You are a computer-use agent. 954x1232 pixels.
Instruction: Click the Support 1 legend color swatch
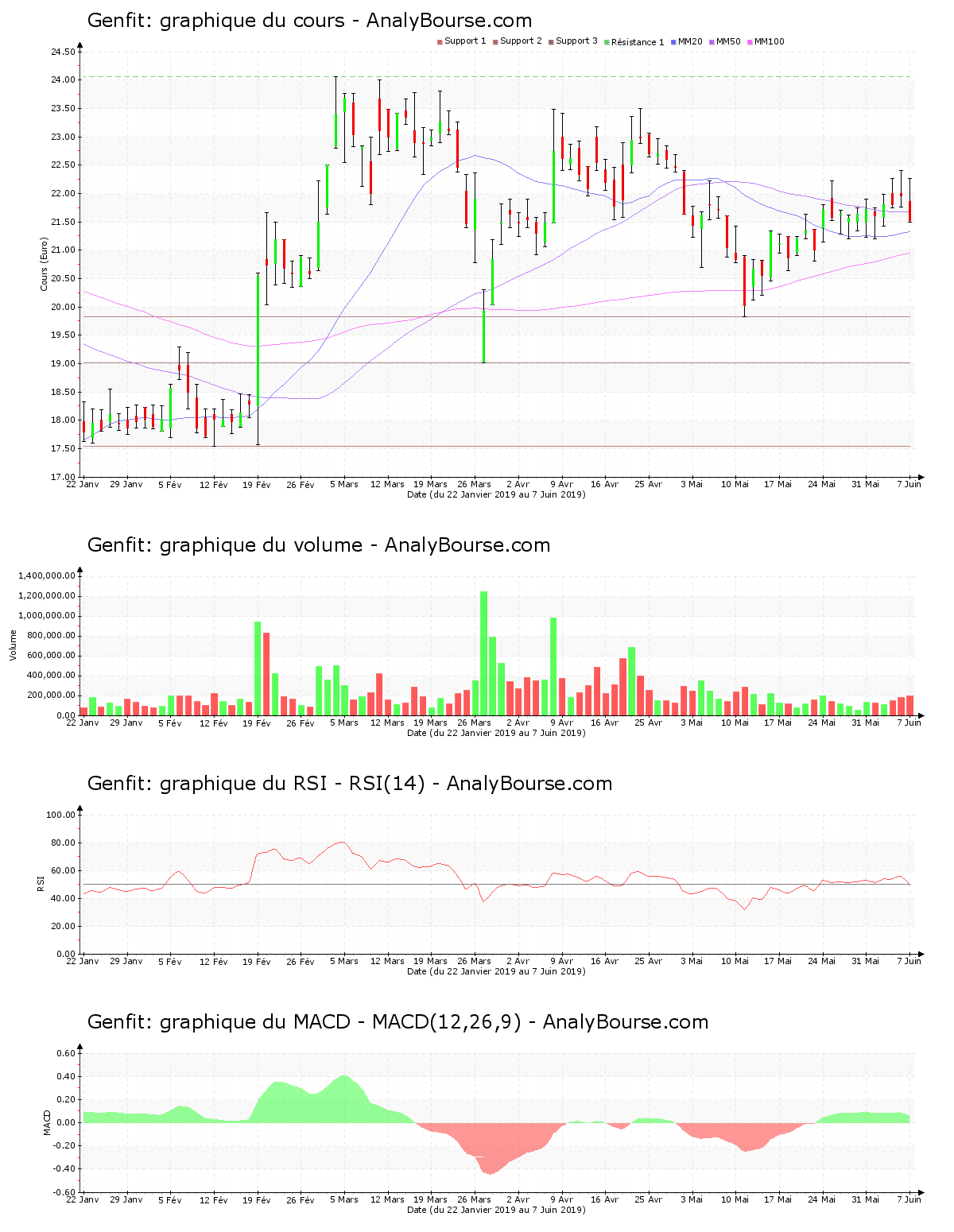(440, 42)
